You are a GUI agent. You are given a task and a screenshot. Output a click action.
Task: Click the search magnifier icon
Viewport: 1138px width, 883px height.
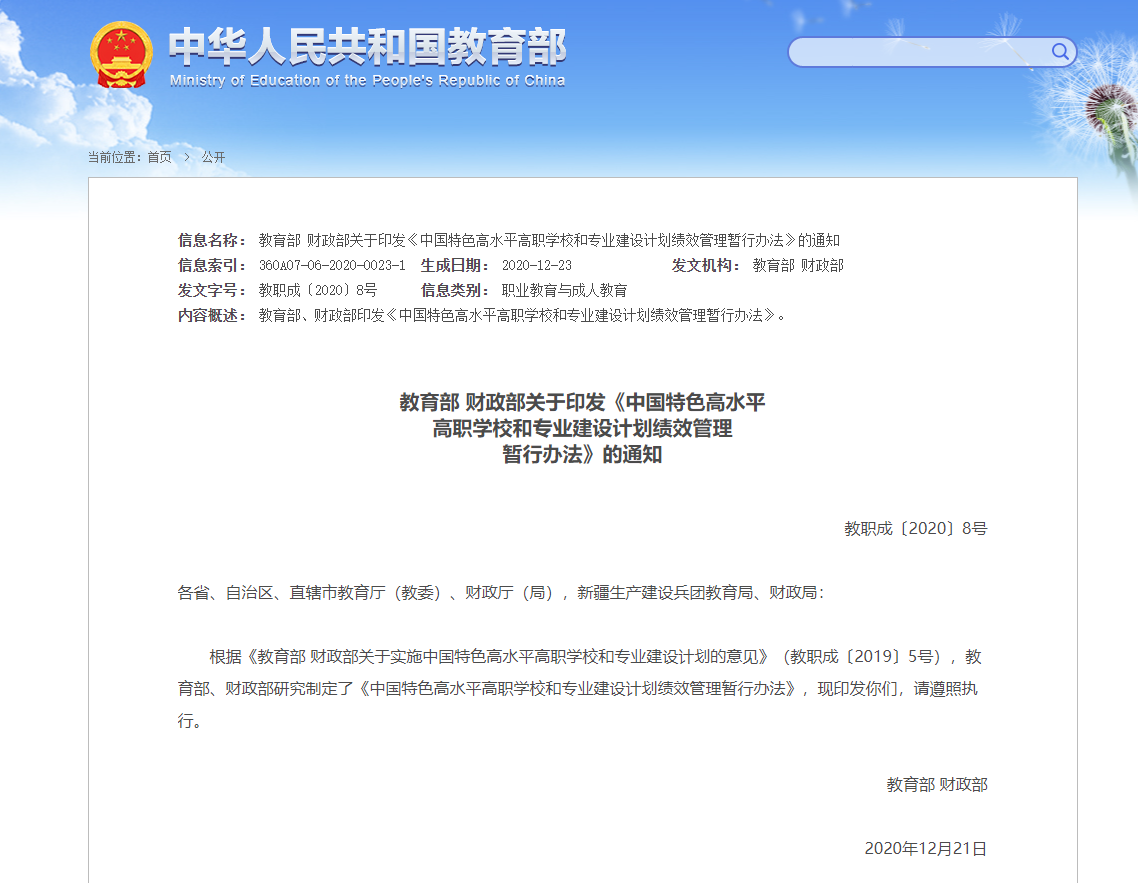coord(1060,52)
